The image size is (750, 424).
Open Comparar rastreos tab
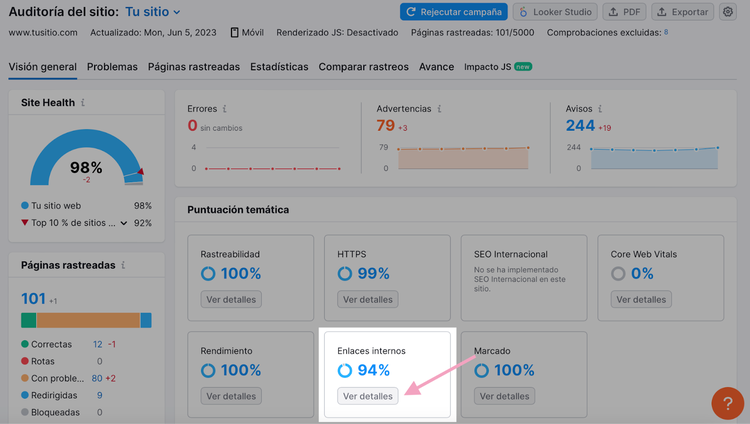pyautogui.click(x=364, y=67)
